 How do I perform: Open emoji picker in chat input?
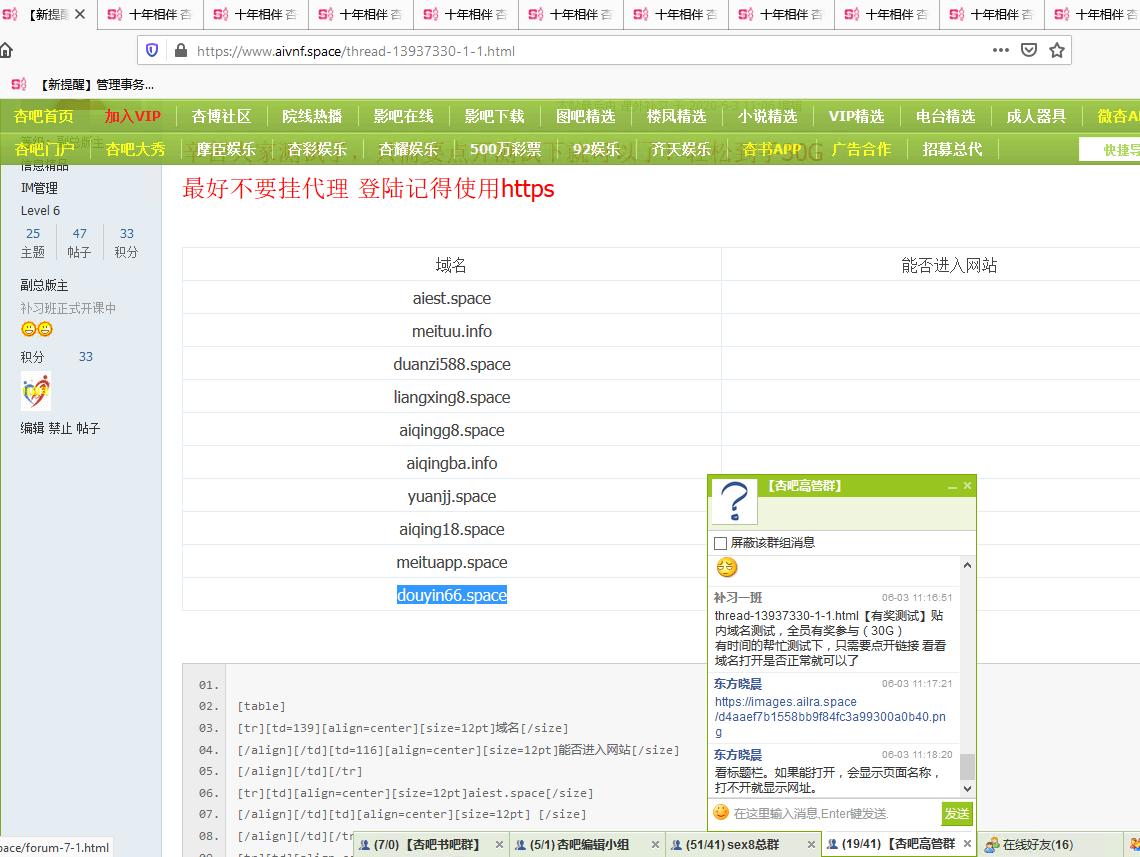[721, 812]
